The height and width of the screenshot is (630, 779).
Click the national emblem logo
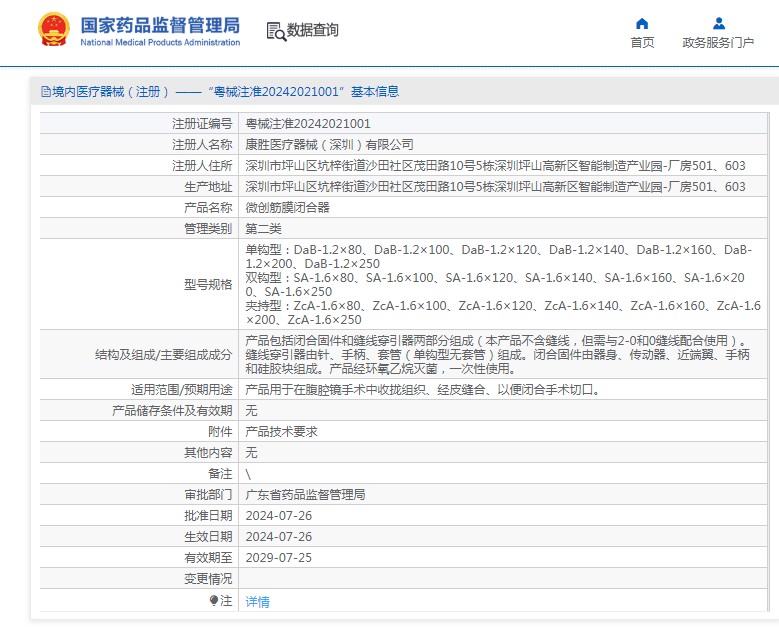[x=53, y=31]
